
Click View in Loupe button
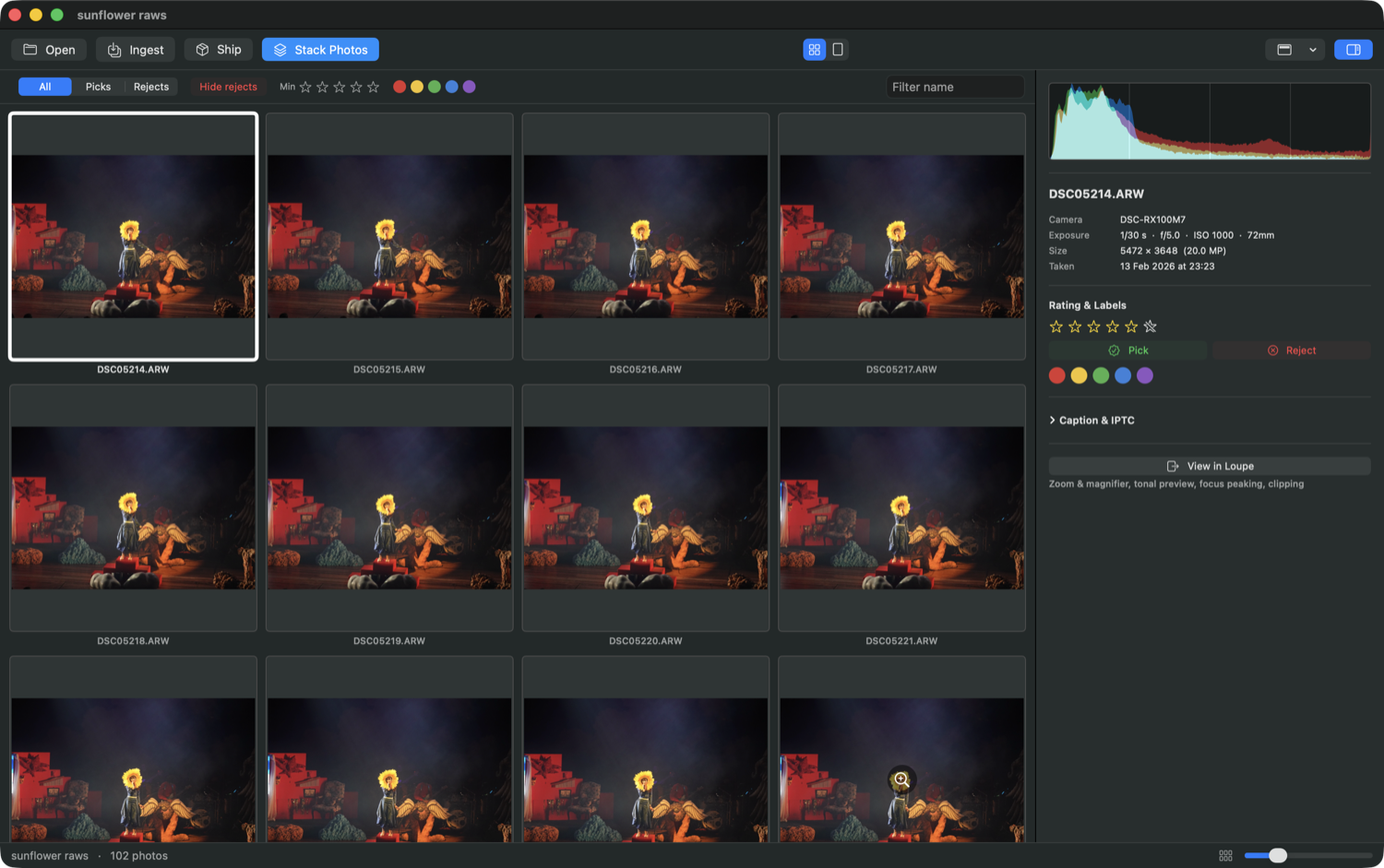coord(1210,466)
